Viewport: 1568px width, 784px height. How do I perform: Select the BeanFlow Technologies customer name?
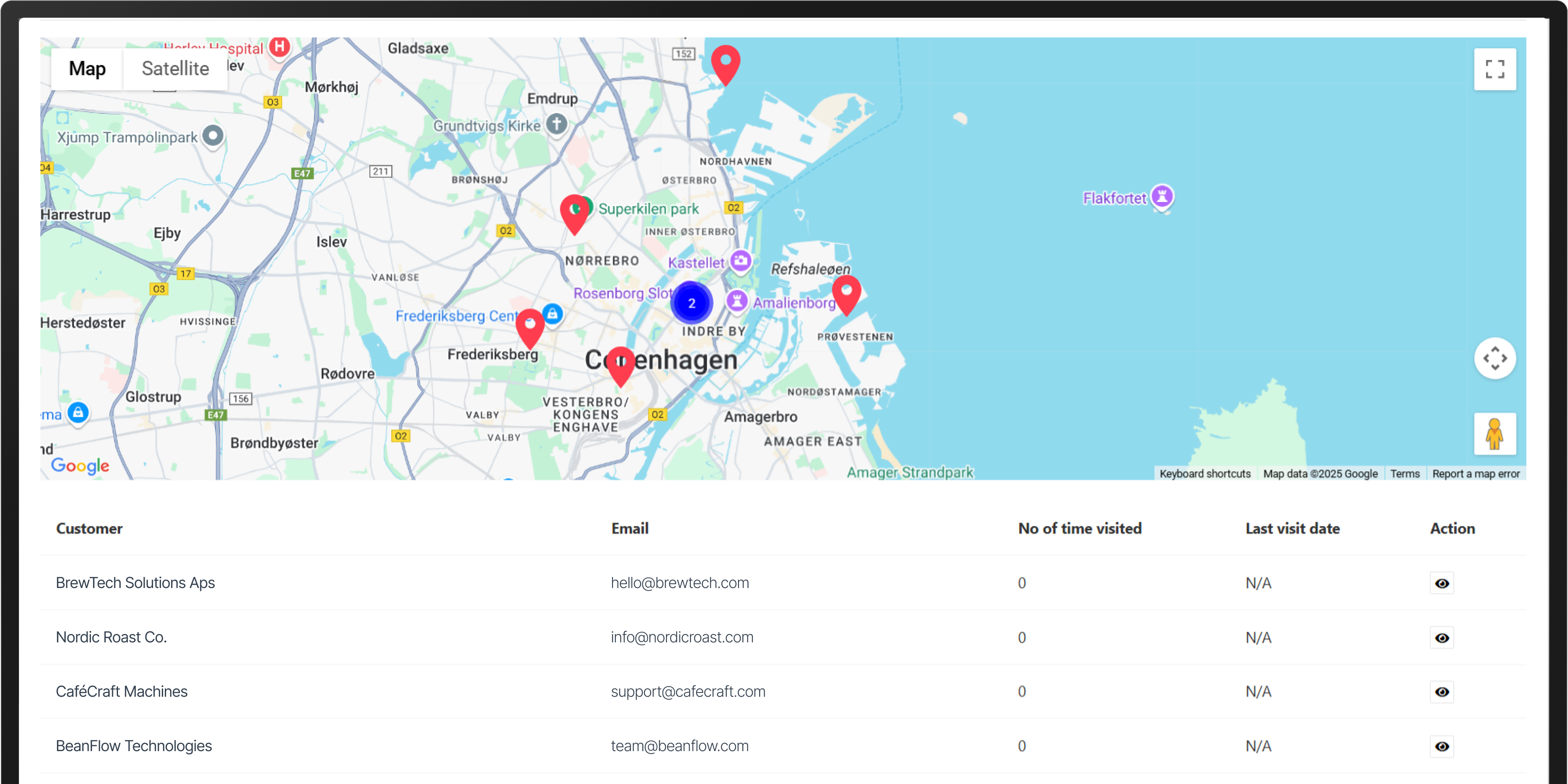point(134,746)
